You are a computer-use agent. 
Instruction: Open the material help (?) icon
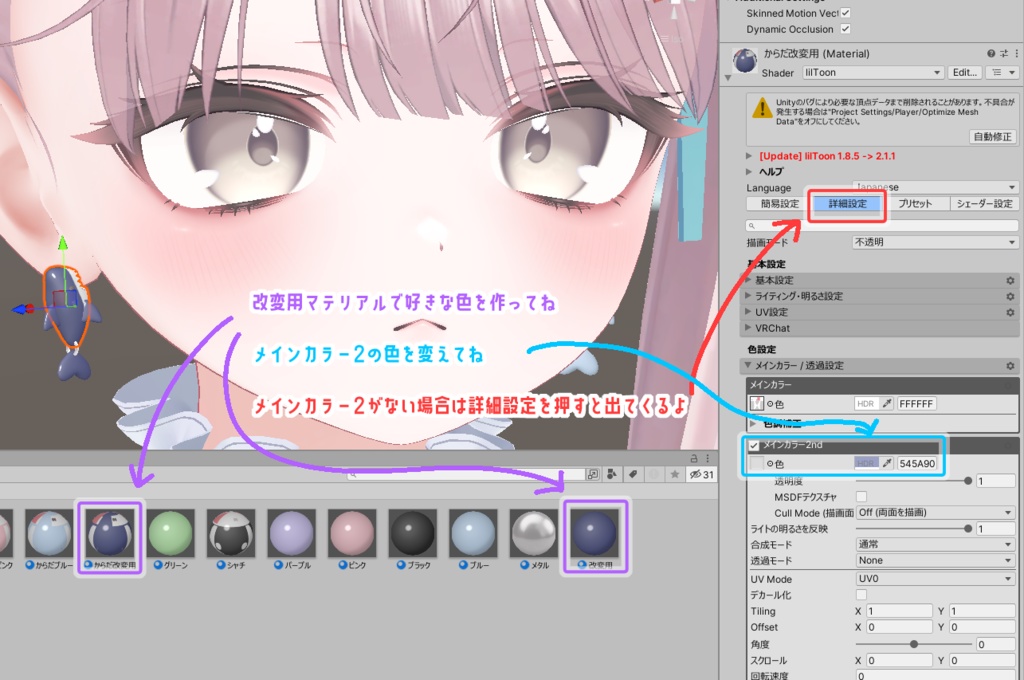989,53
